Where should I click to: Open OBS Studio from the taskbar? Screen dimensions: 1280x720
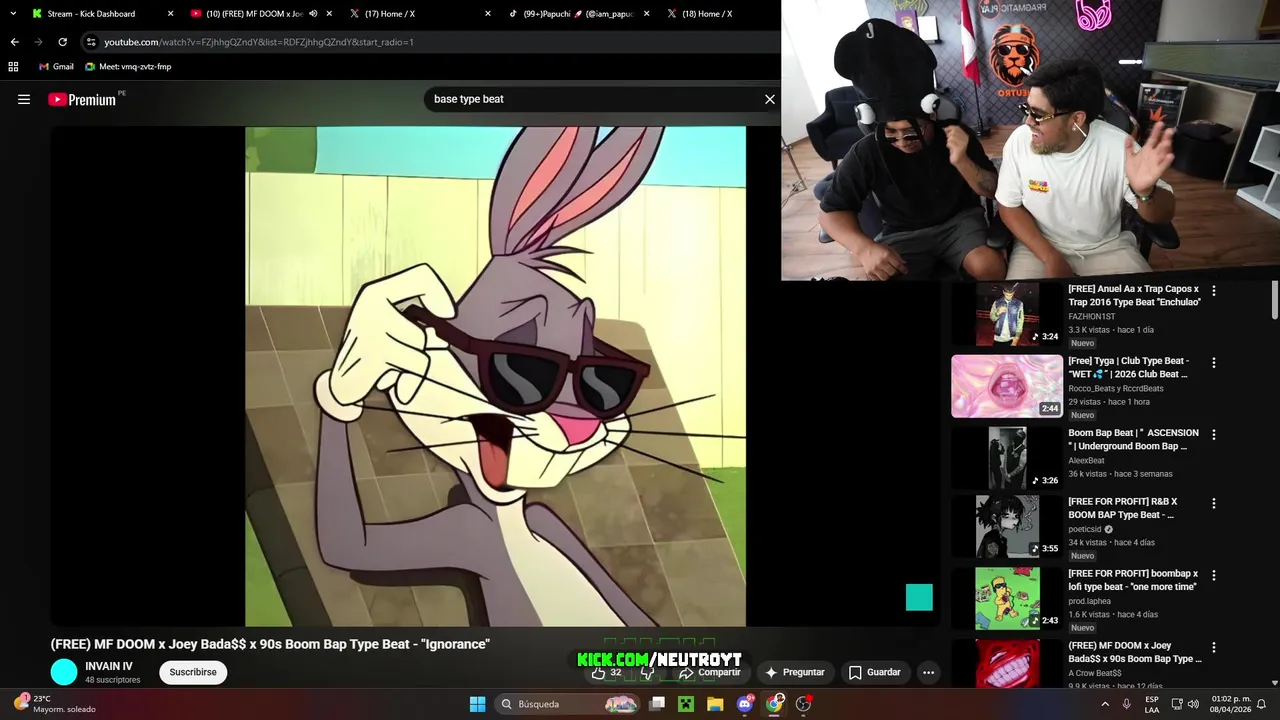[803, 704]
